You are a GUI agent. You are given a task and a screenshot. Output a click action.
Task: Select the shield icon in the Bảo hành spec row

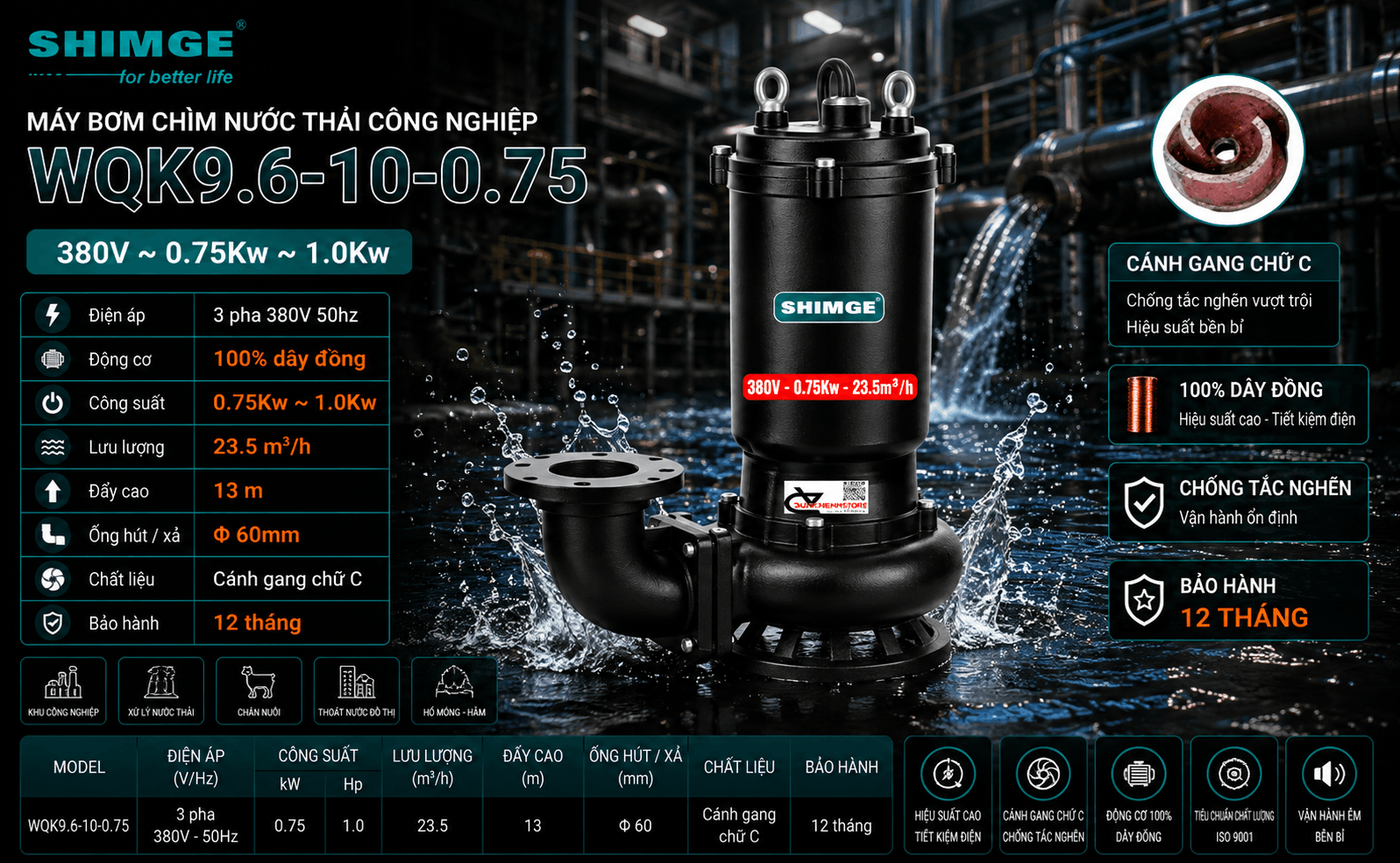(53, 623)
